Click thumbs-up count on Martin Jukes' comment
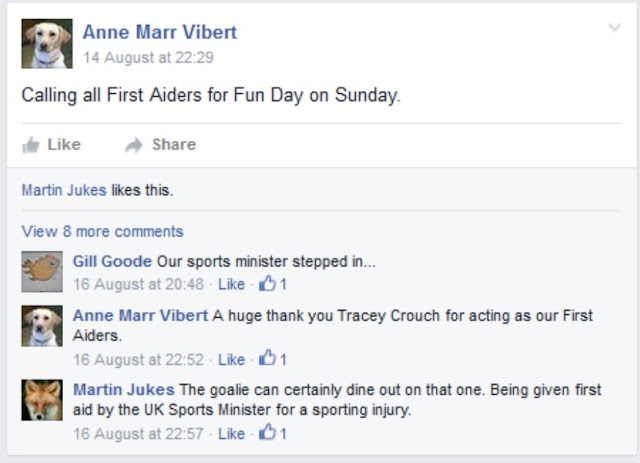 [273, 433]
